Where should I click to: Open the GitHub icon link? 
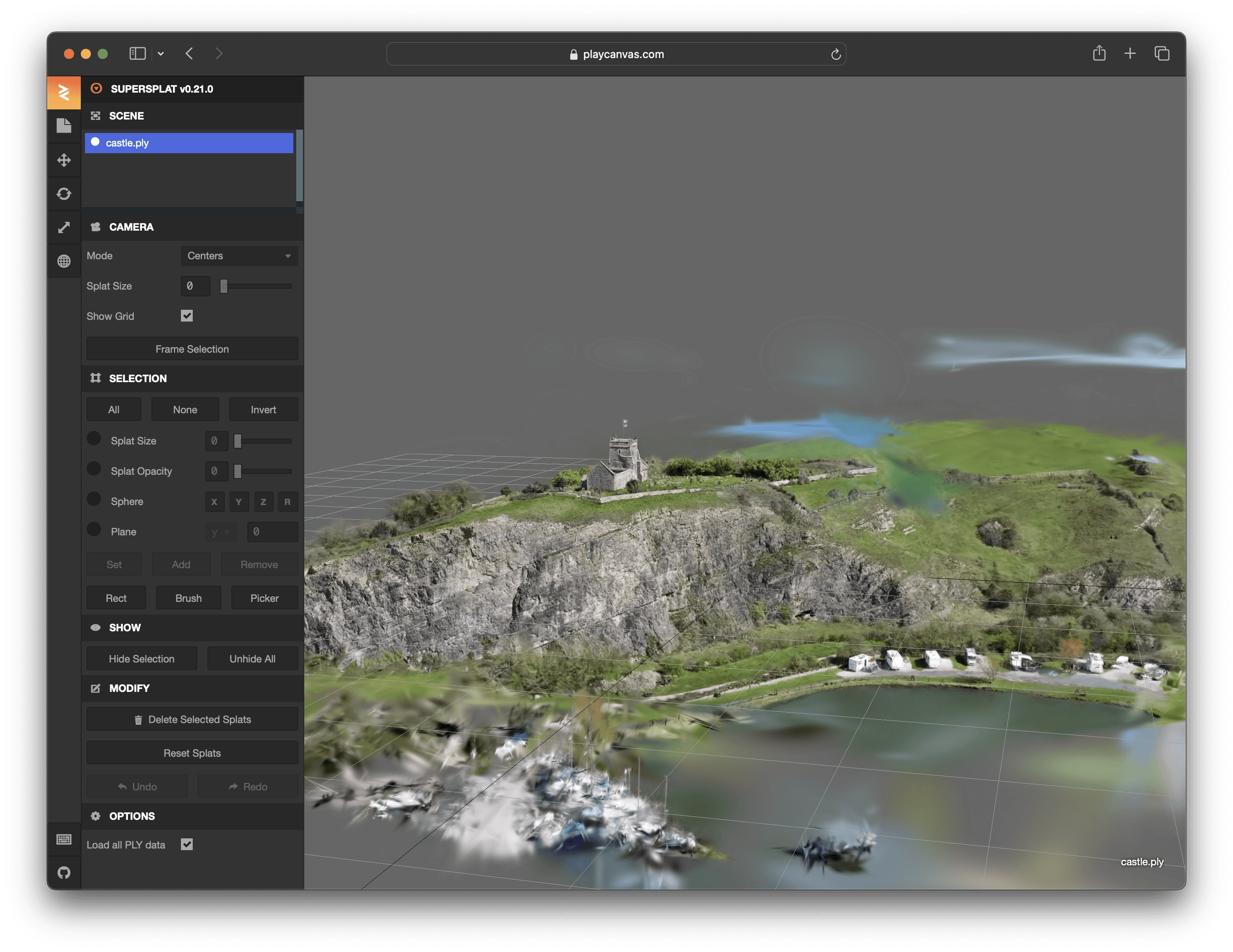pyautogui.click(x=64, y=872)
